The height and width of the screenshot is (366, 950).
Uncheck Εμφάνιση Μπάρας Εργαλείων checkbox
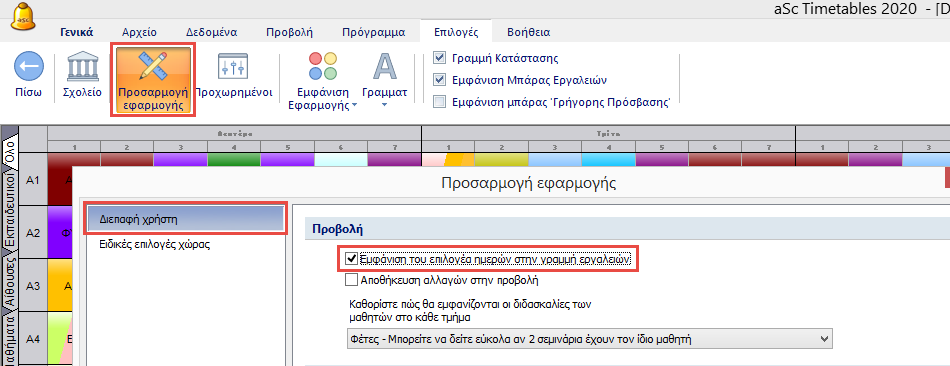pyautogui.click(x=439, y=80)
